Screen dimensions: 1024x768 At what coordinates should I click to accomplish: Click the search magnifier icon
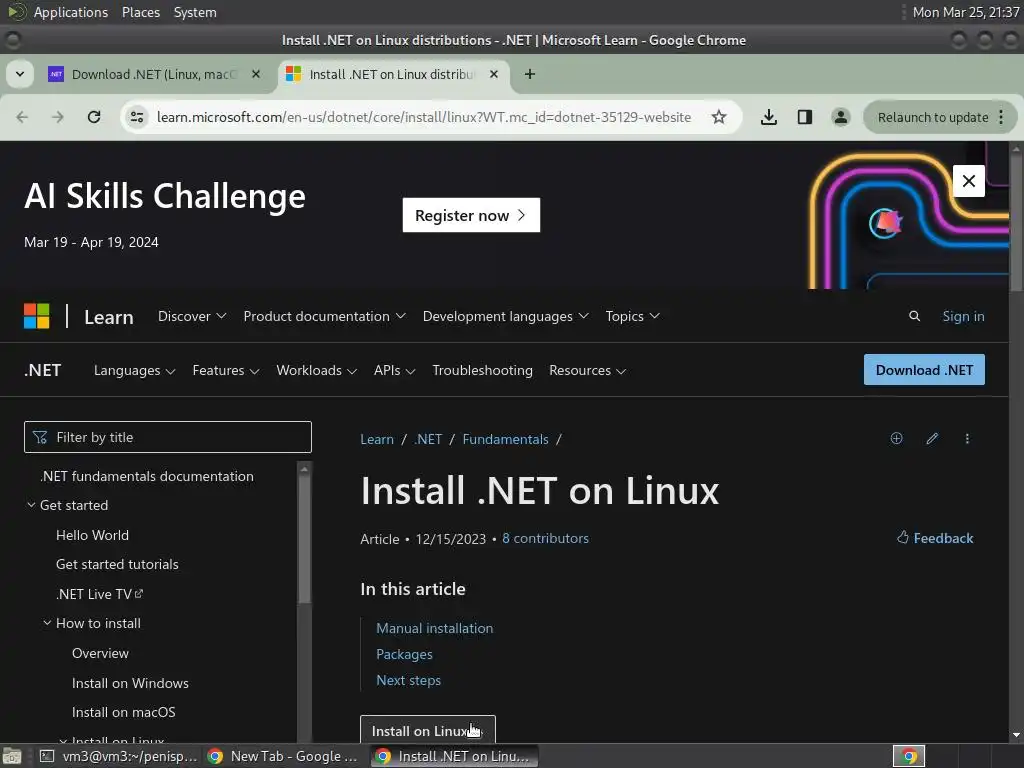pyautogui.click(x=914, y=316)
